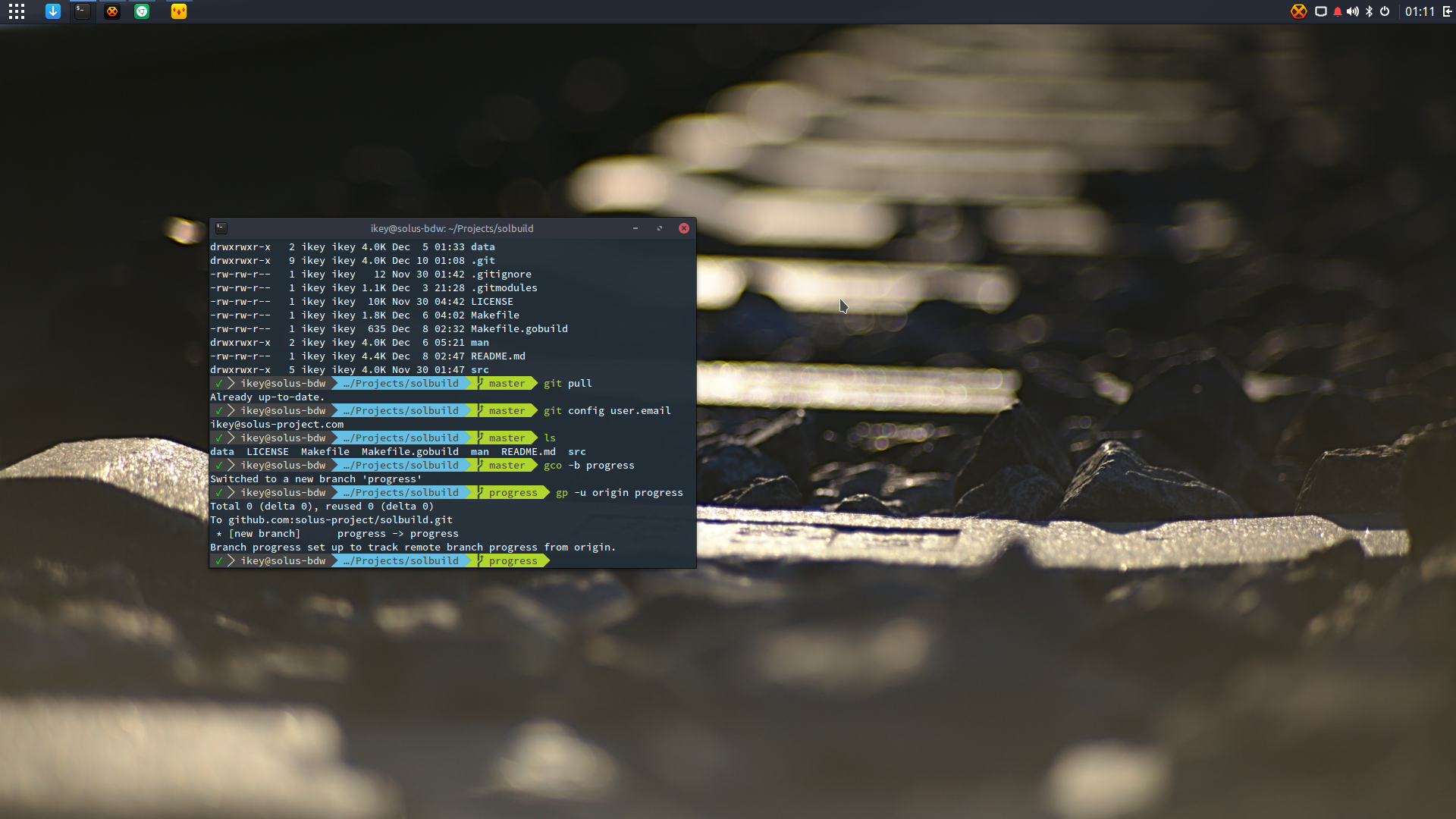
Task: Click the '* [new branch]' output line
Action: pos(337,534)
